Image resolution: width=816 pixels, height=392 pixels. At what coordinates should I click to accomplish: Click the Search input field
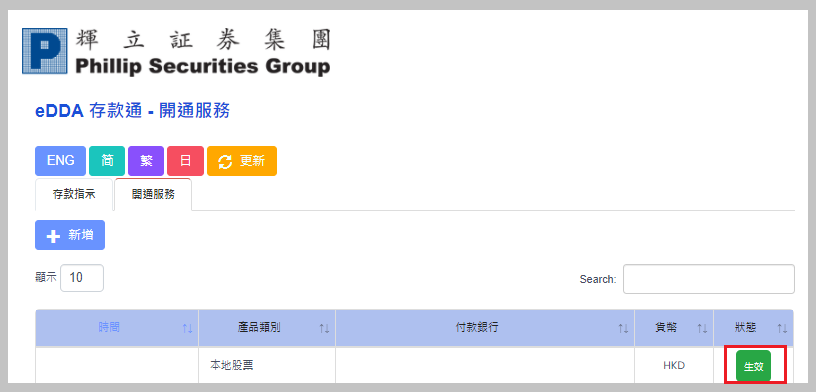click(709, 279)
